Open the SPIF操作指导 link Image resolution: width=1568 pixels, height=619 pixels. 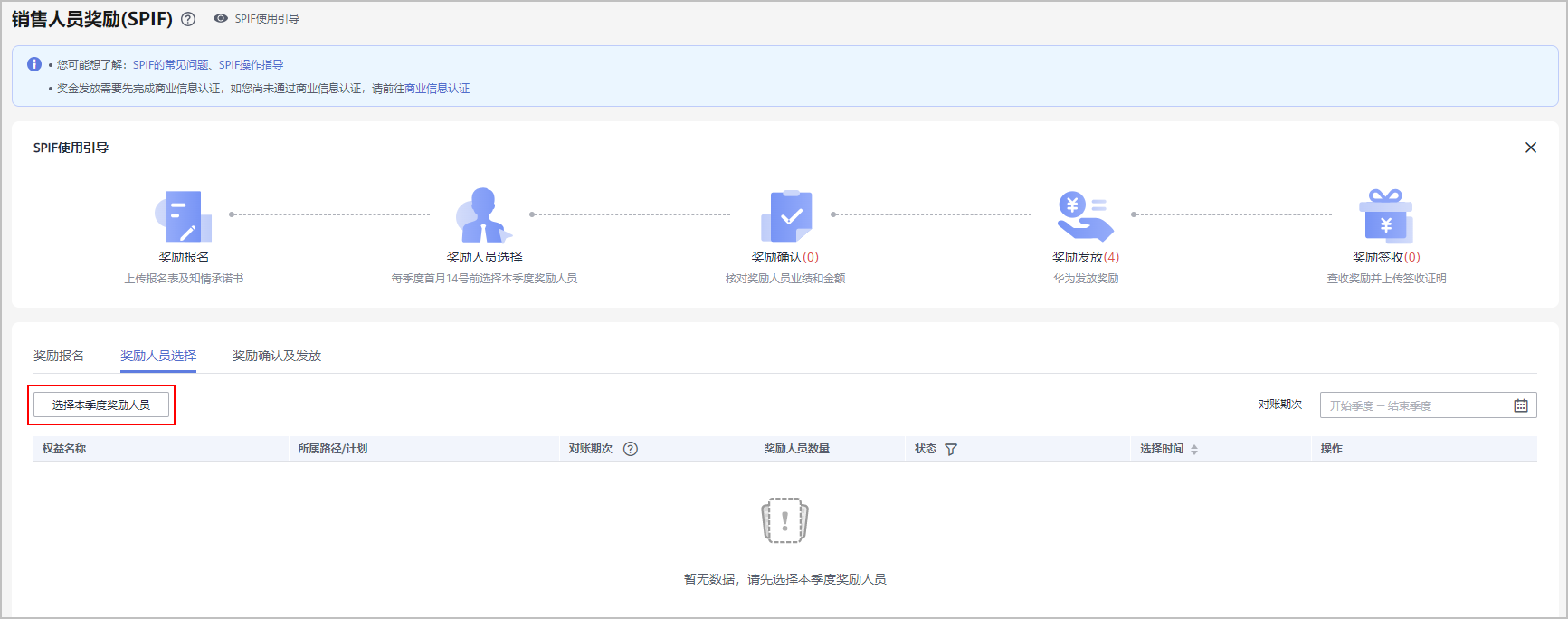pos(251,65)
